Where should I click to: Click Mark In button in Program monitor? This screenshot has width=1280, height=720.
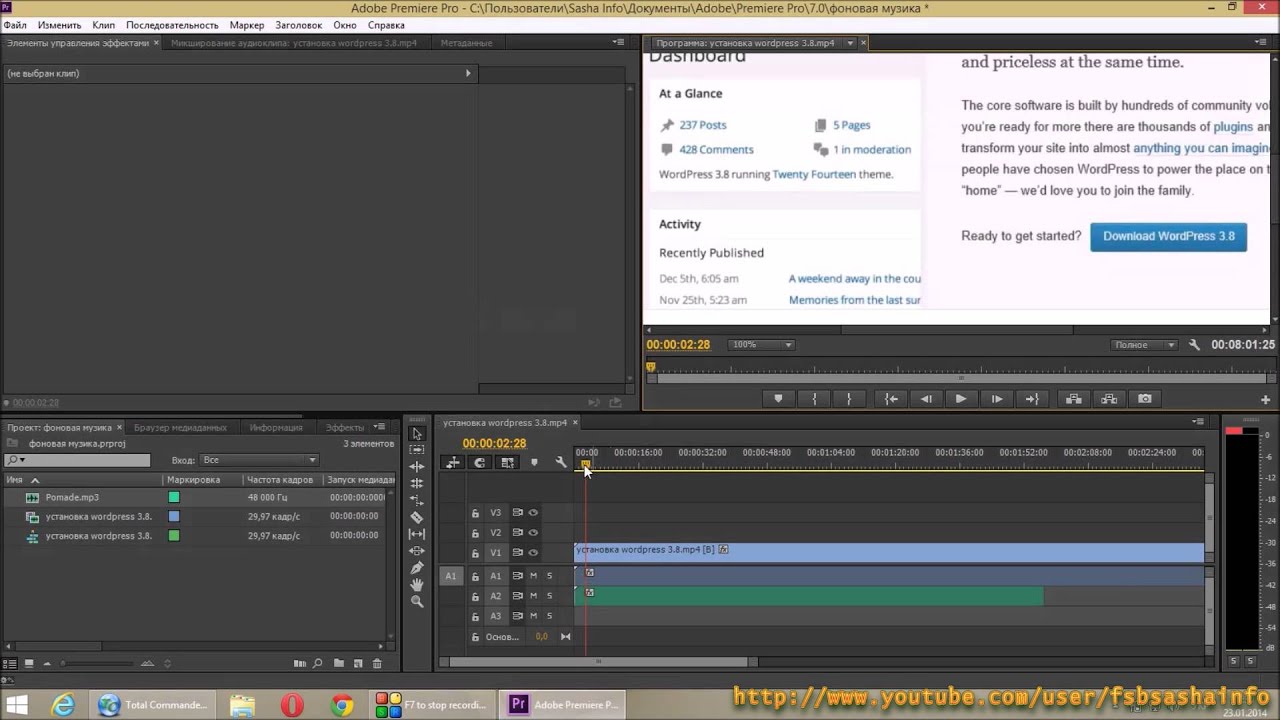click(x=814, y=399)
